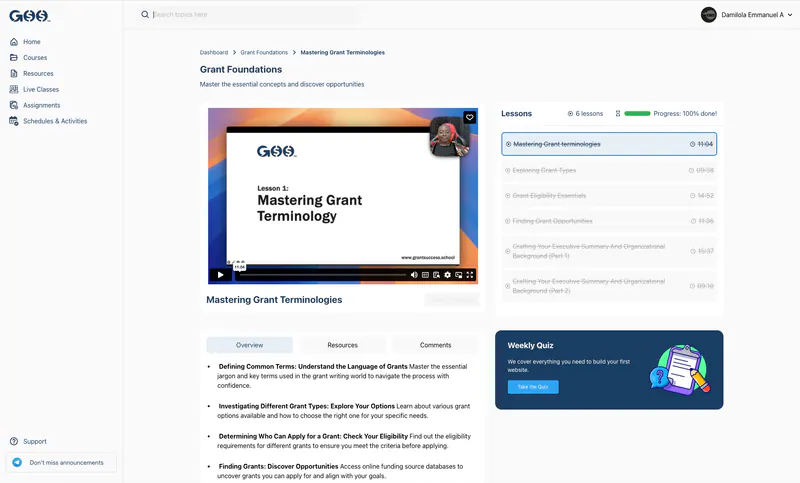Click Take the Quiz button

point(533,387)
